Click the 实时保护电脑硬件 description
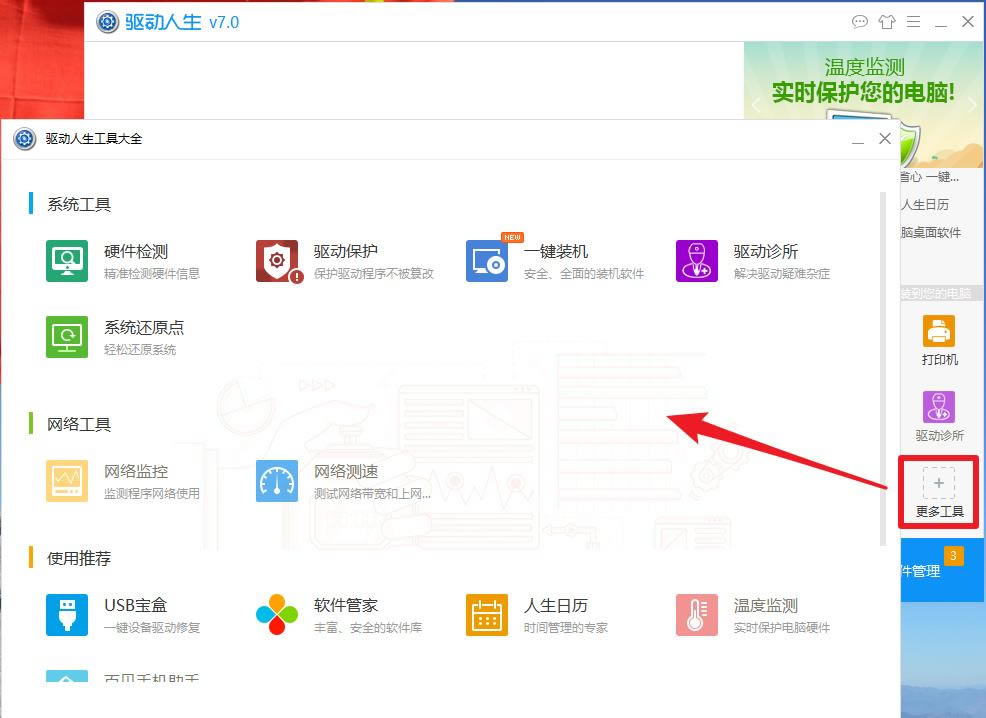986x718 pixels. [x=782, y=627]
